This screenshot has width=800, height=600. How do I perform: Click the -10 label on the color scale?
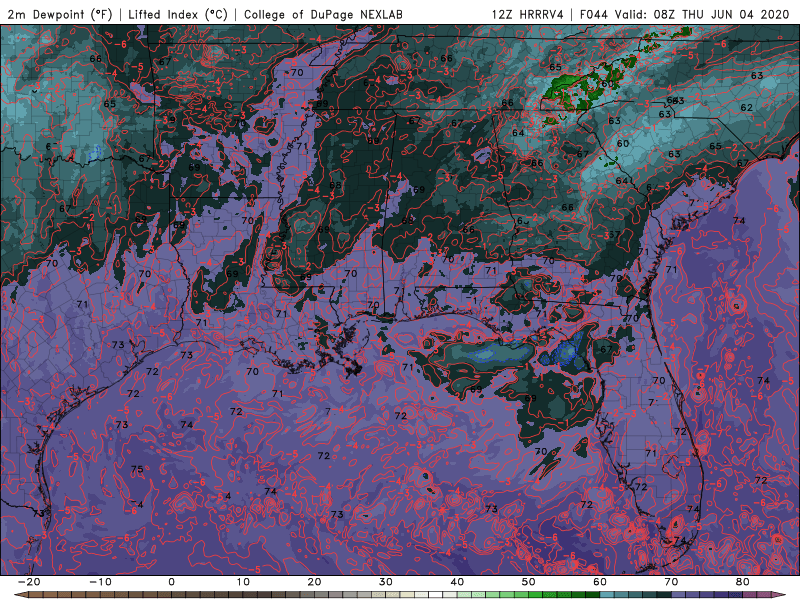click(x=100, y=582)
